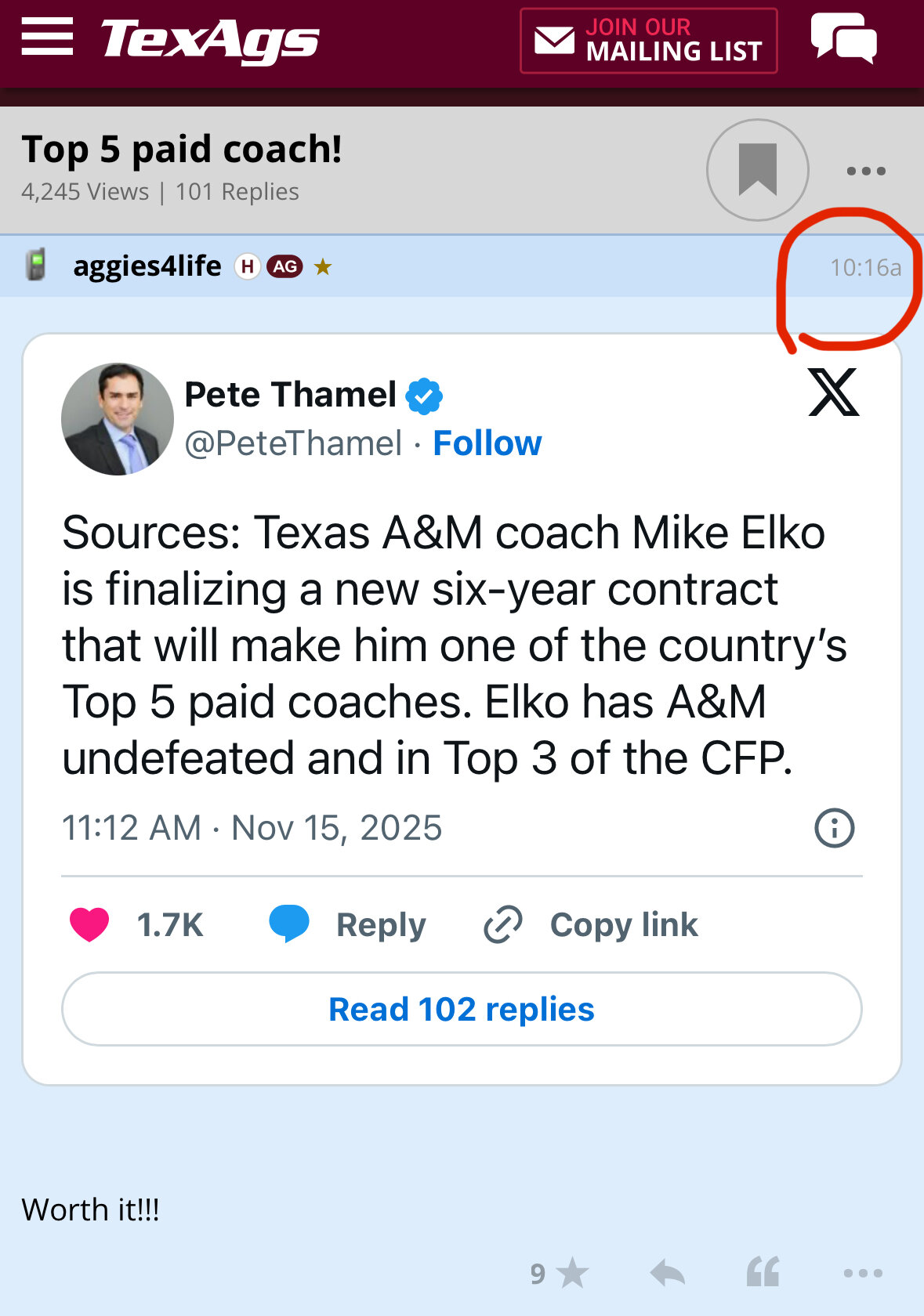The width and height of the screenshot is (924, 1316).
Task: Click the TexAgs logo
Action: click(x=210, y=41)
